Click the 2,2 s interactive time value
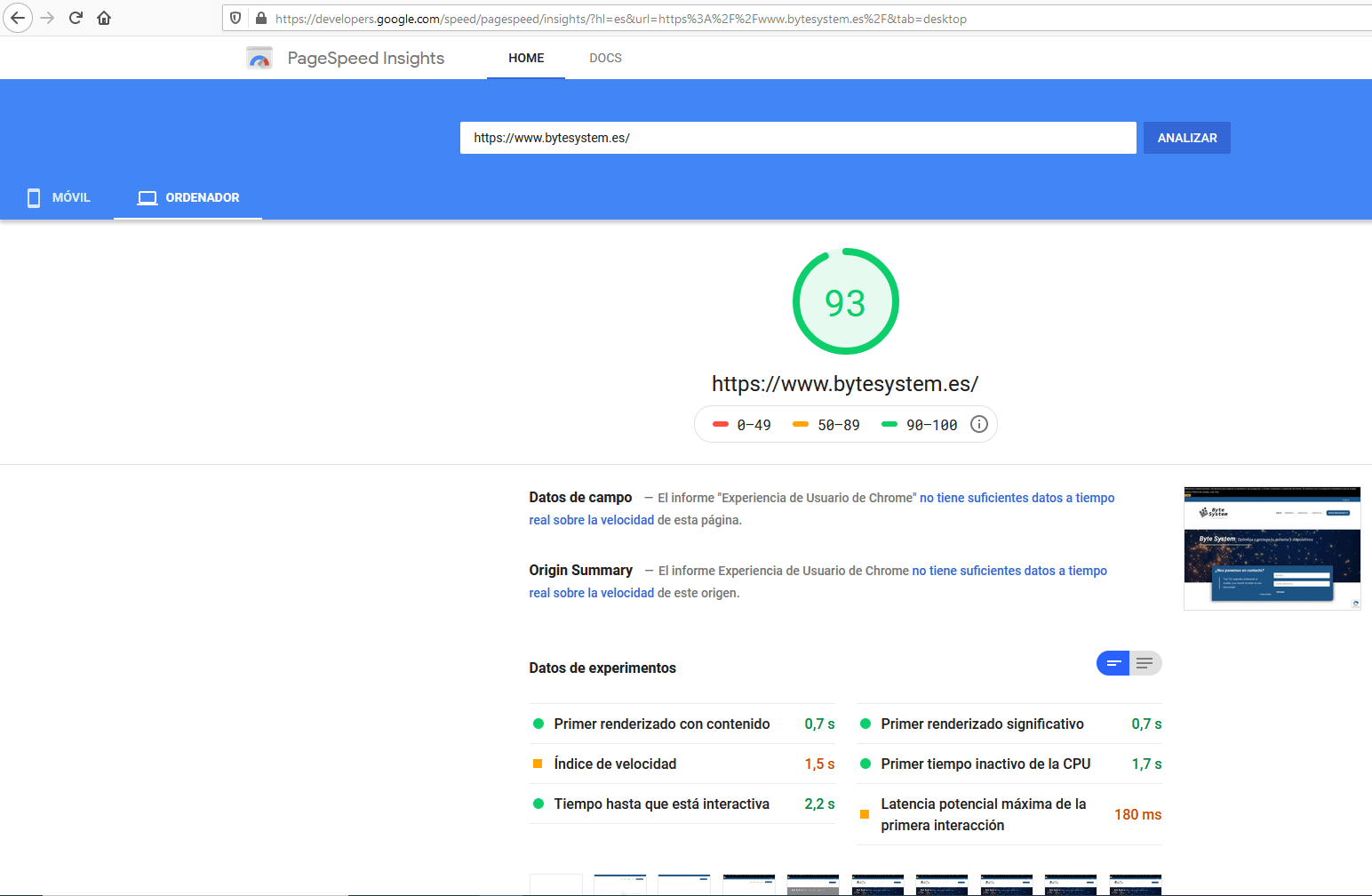Viewport: 1372px width, 896px height. (819, 804)
